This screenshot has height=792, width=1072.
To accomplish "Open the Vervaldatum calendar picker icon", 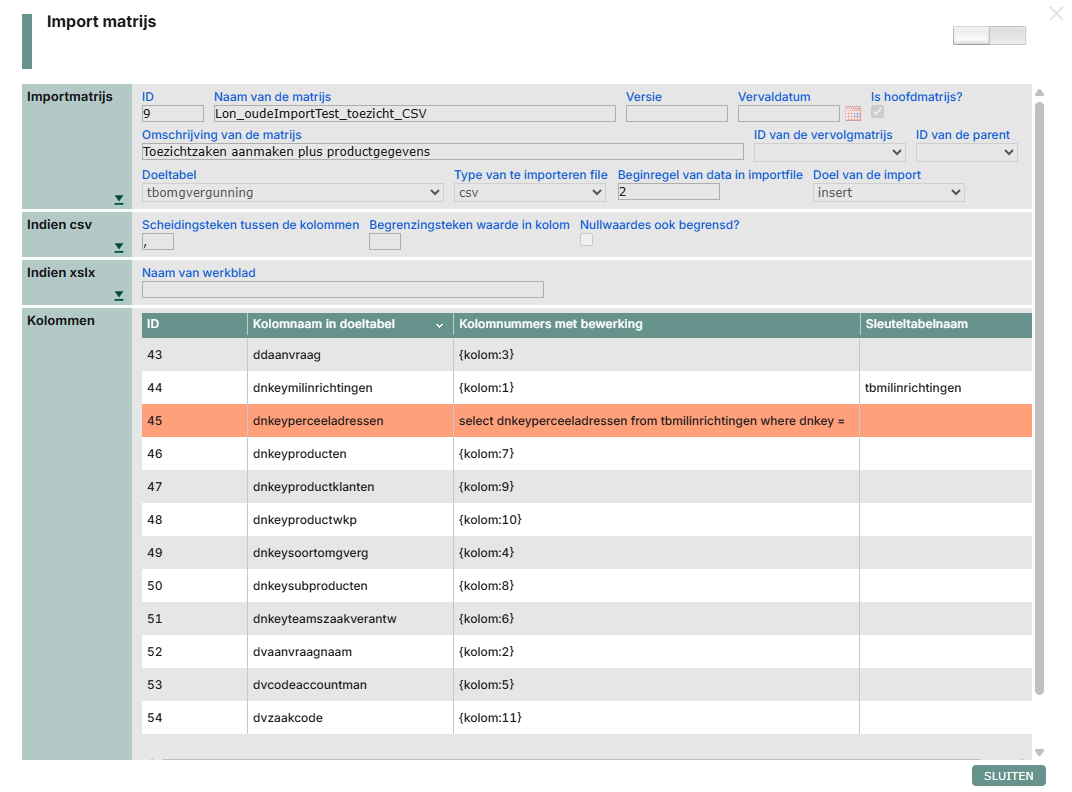I will 852,114.
